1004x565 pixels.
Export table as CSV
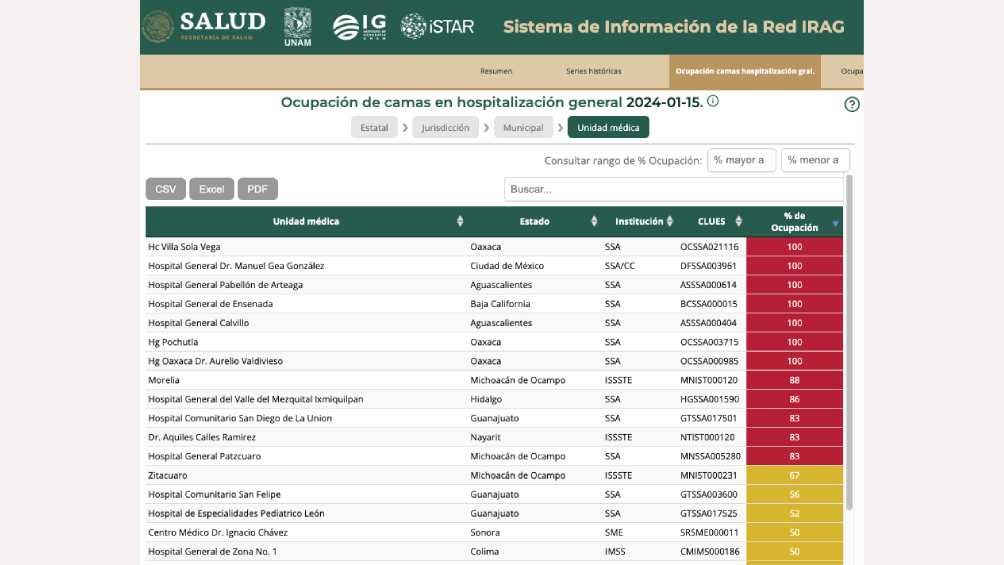click(x=165, y=189)
